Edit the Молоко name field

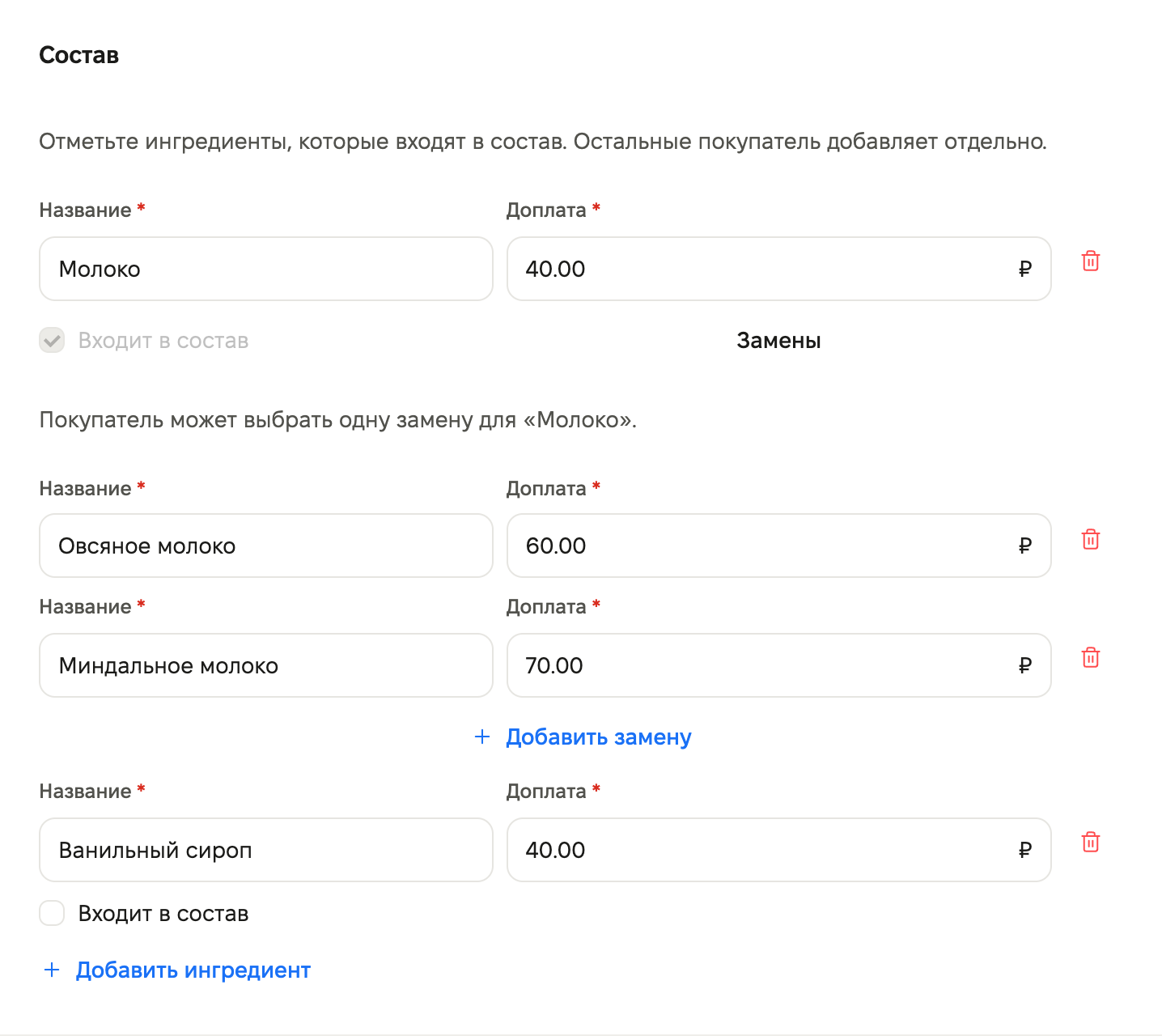coord(266,269)
